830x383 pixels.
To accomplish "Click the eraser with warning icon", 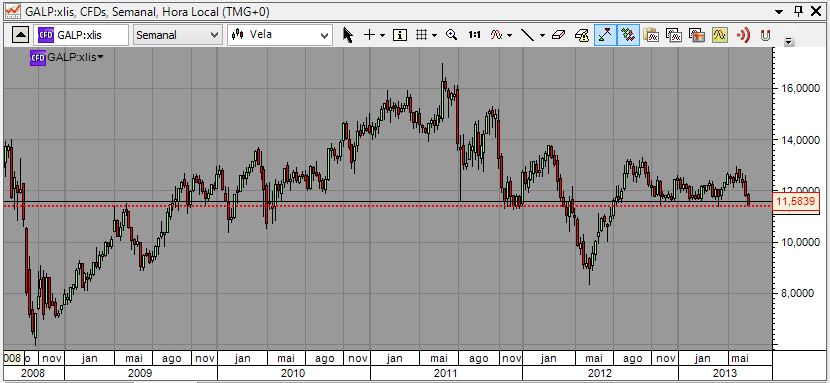I will (x=582, y=35).
